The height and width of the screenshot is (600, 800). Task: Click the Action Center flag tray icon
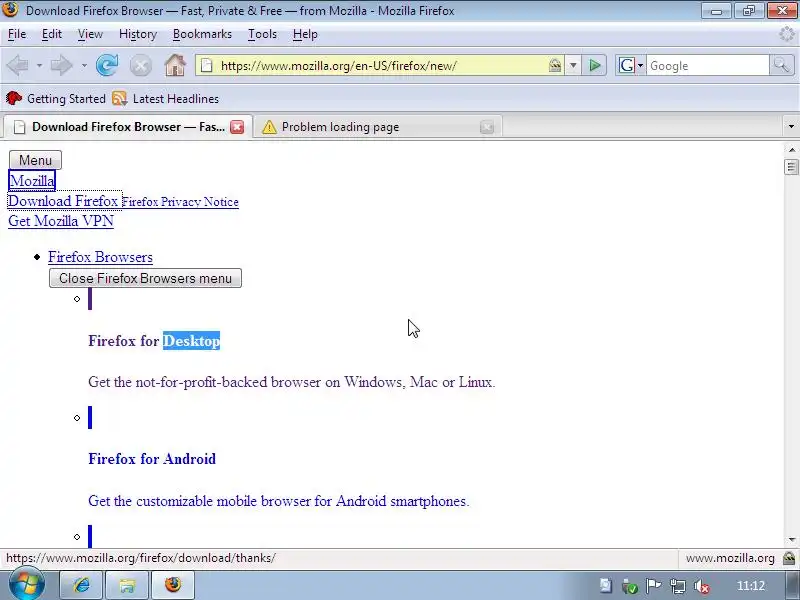(653, 586)
